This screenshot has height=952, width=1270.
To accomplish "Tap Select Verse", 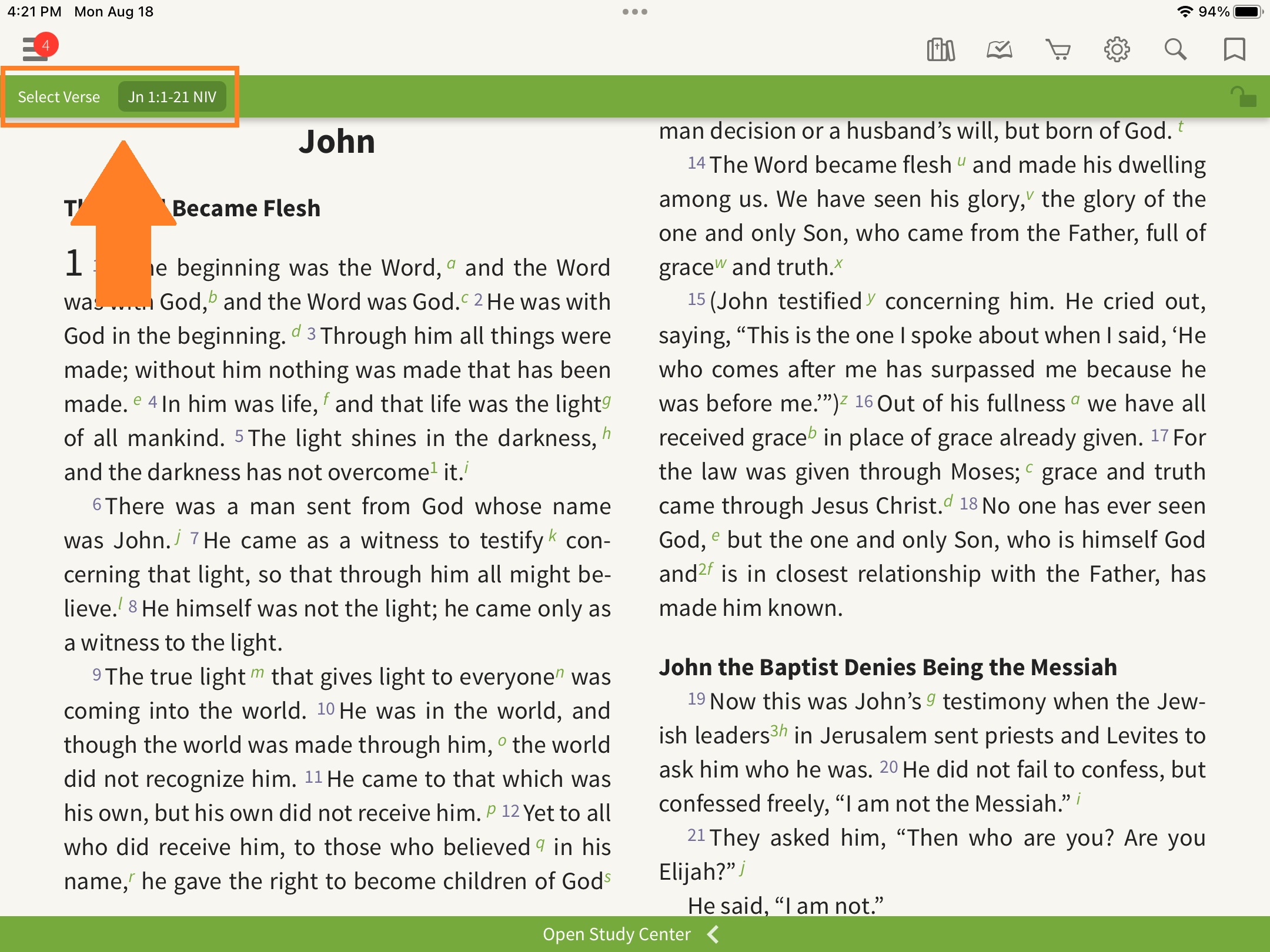I will [x=59, y=96].
